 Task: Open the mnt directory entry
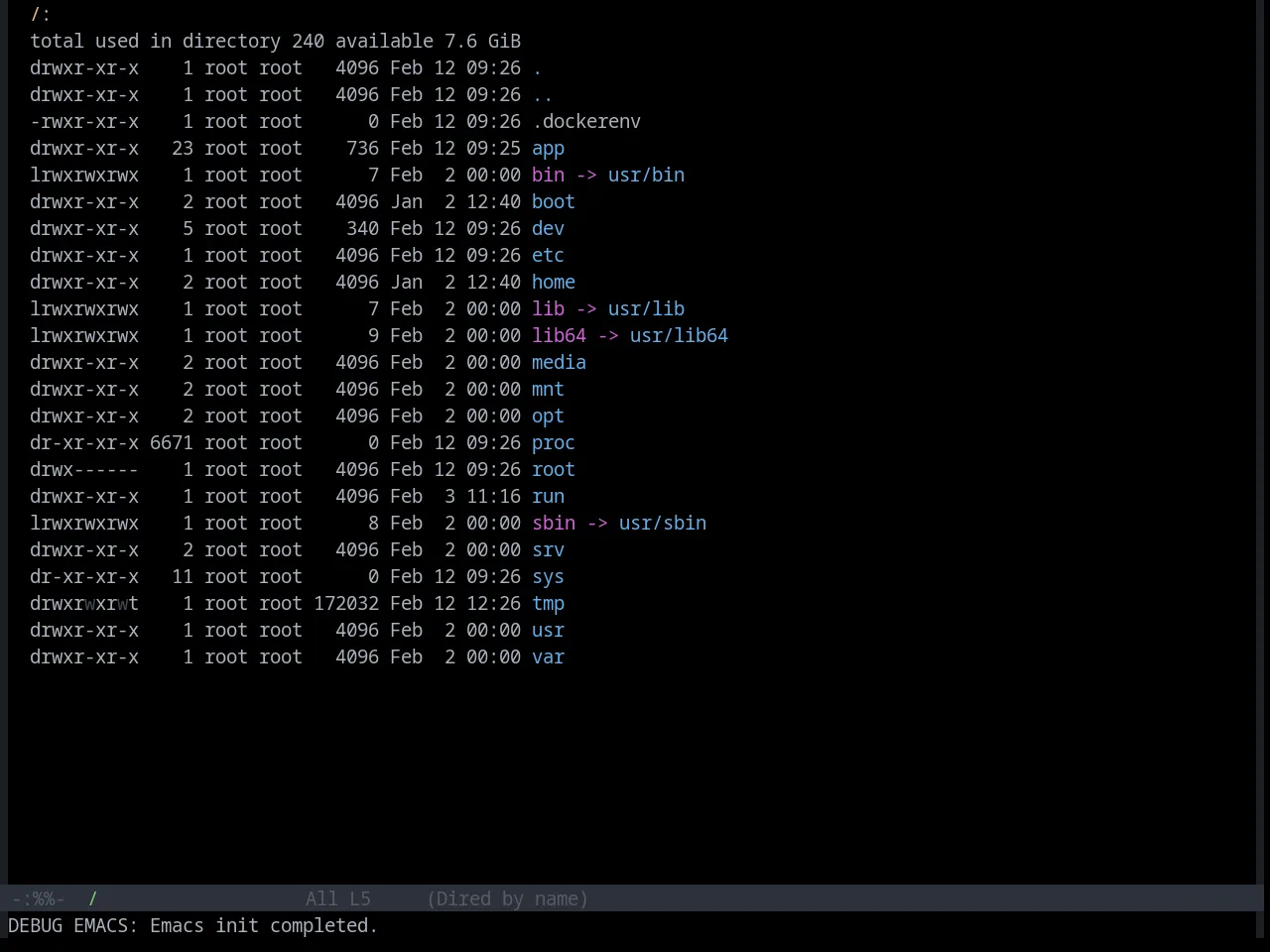[x=548, y=389]
